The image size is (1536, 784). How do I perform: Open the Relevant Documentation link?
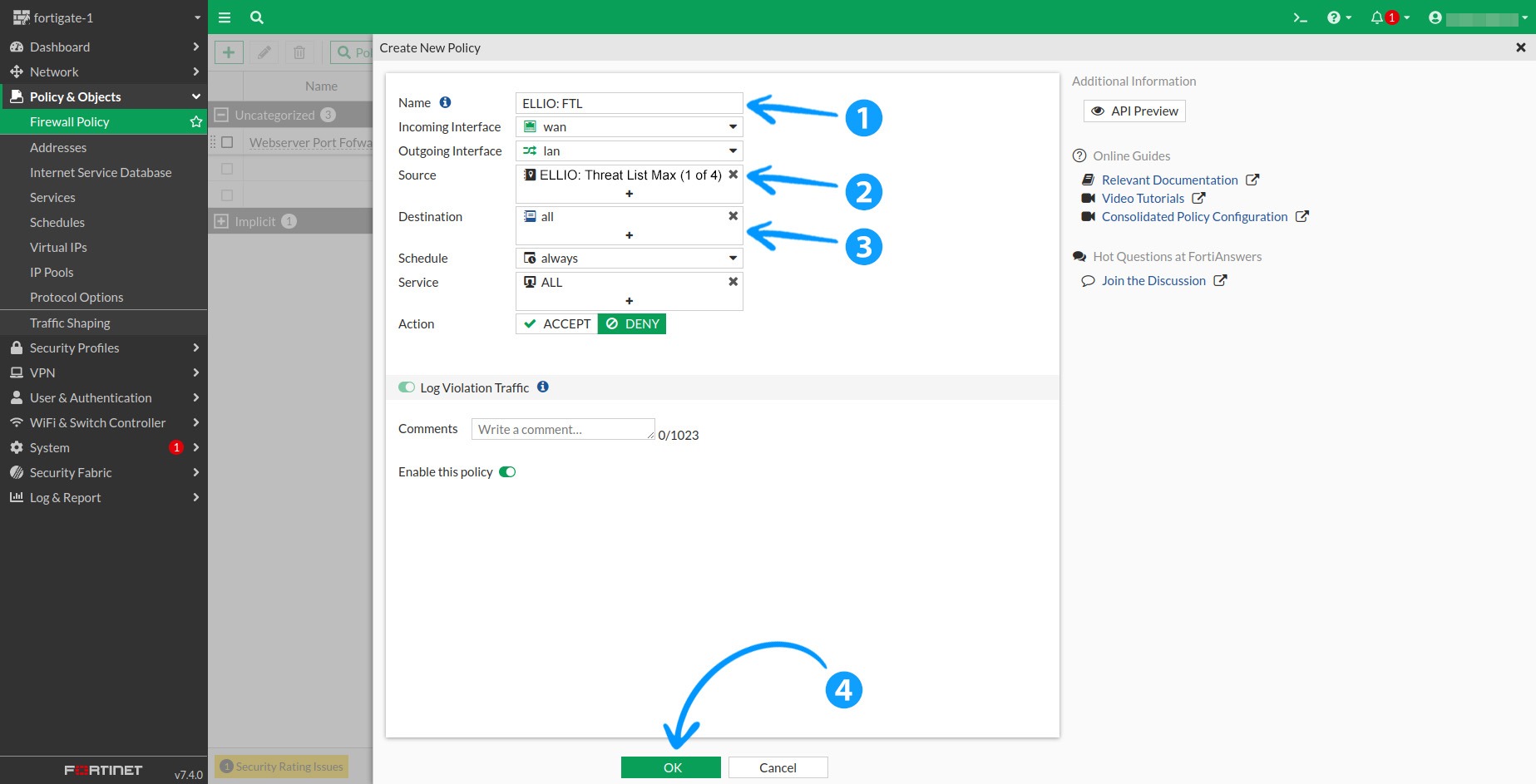[1169, 180]
